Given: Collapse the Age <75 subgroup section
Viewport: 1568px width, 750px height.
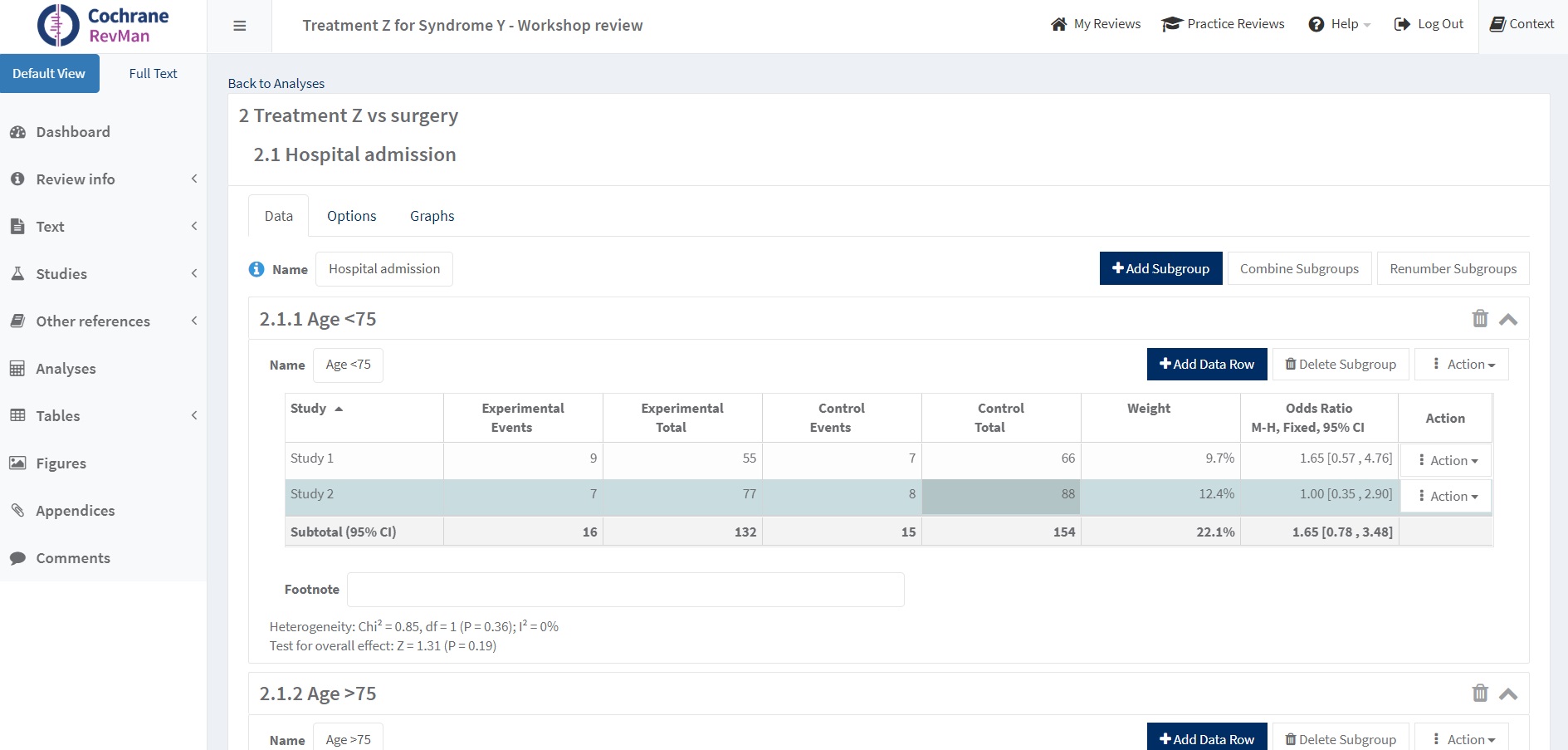Looking at the screenshot, I should click(x=1508, y=320).
